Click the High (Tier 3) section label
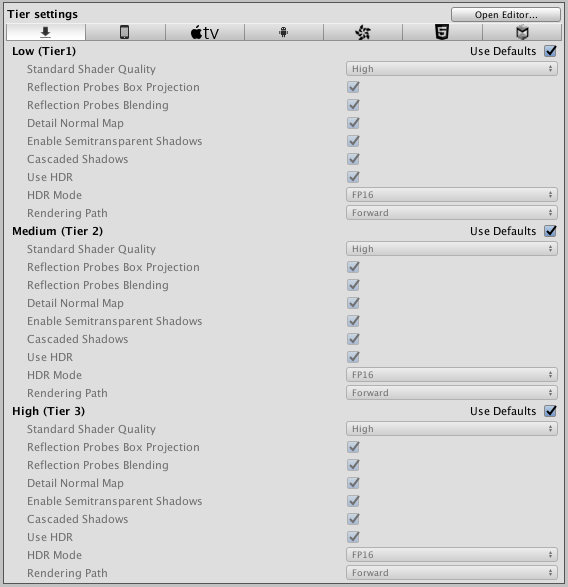The image size is (568, 587). pyautogui.click(x=48, y=411)
